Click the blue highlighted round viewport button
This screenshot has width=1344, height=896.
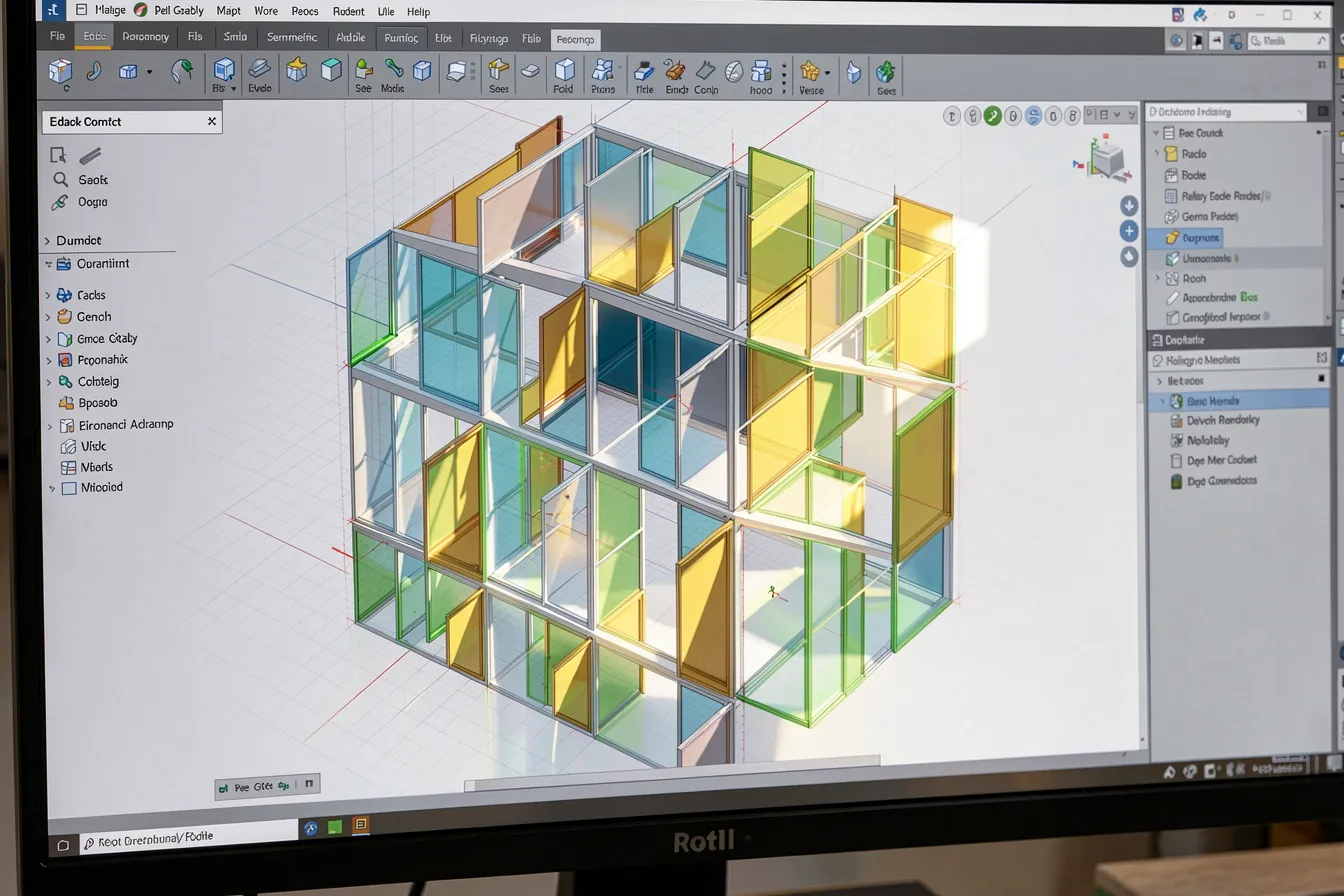1034,116
